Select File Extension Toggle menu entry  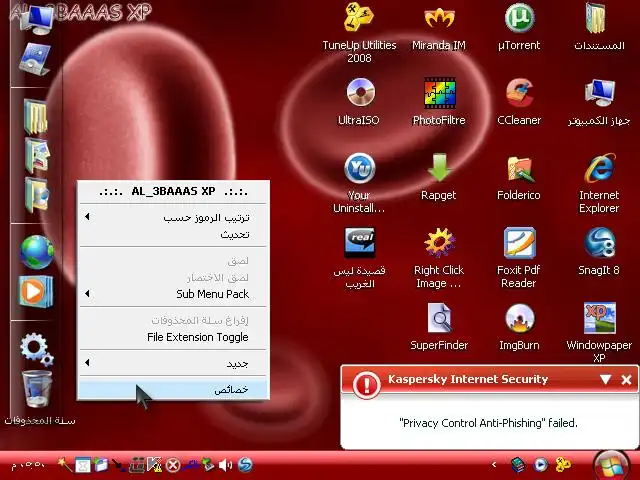[x=173, y=337]
